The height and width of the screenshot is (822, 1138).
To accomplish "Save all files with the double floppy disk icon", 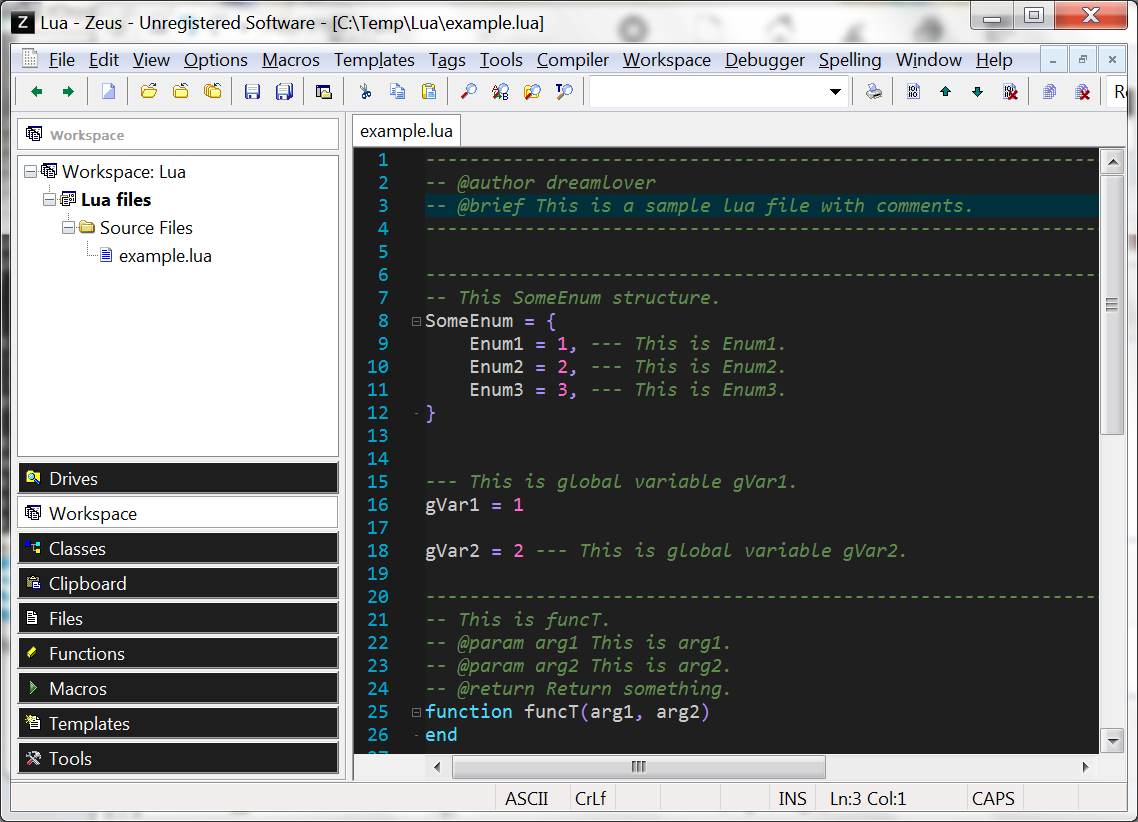I will [x=284, y=91].
